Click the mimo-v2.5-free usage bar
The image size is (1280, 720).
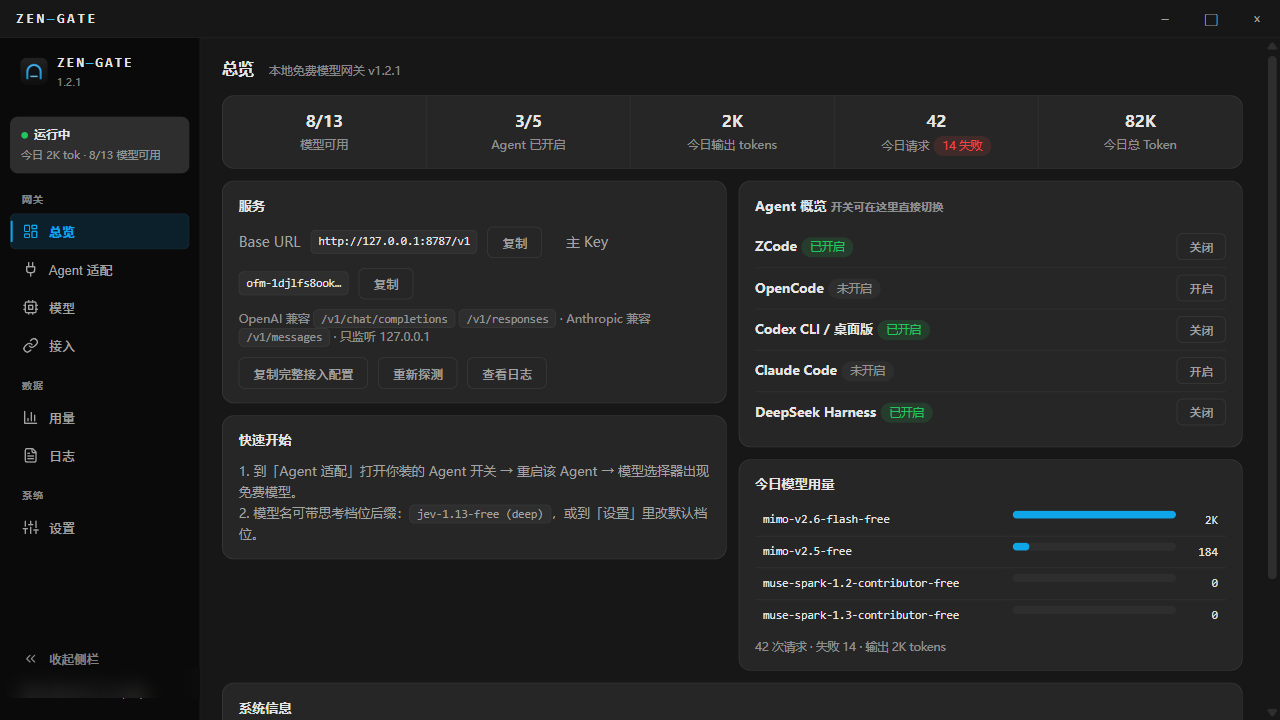tap(1094, 547)
